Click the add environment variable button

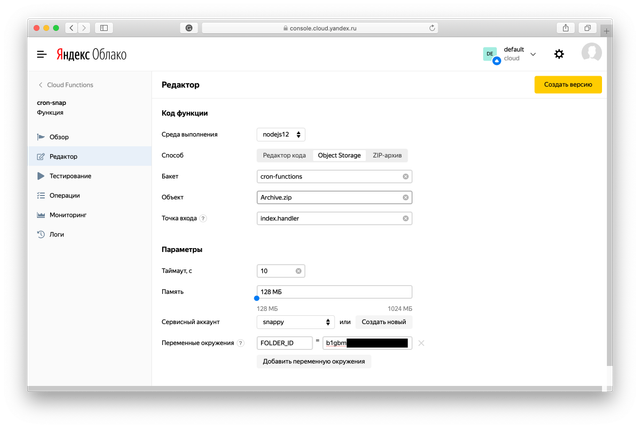[314, 361]
